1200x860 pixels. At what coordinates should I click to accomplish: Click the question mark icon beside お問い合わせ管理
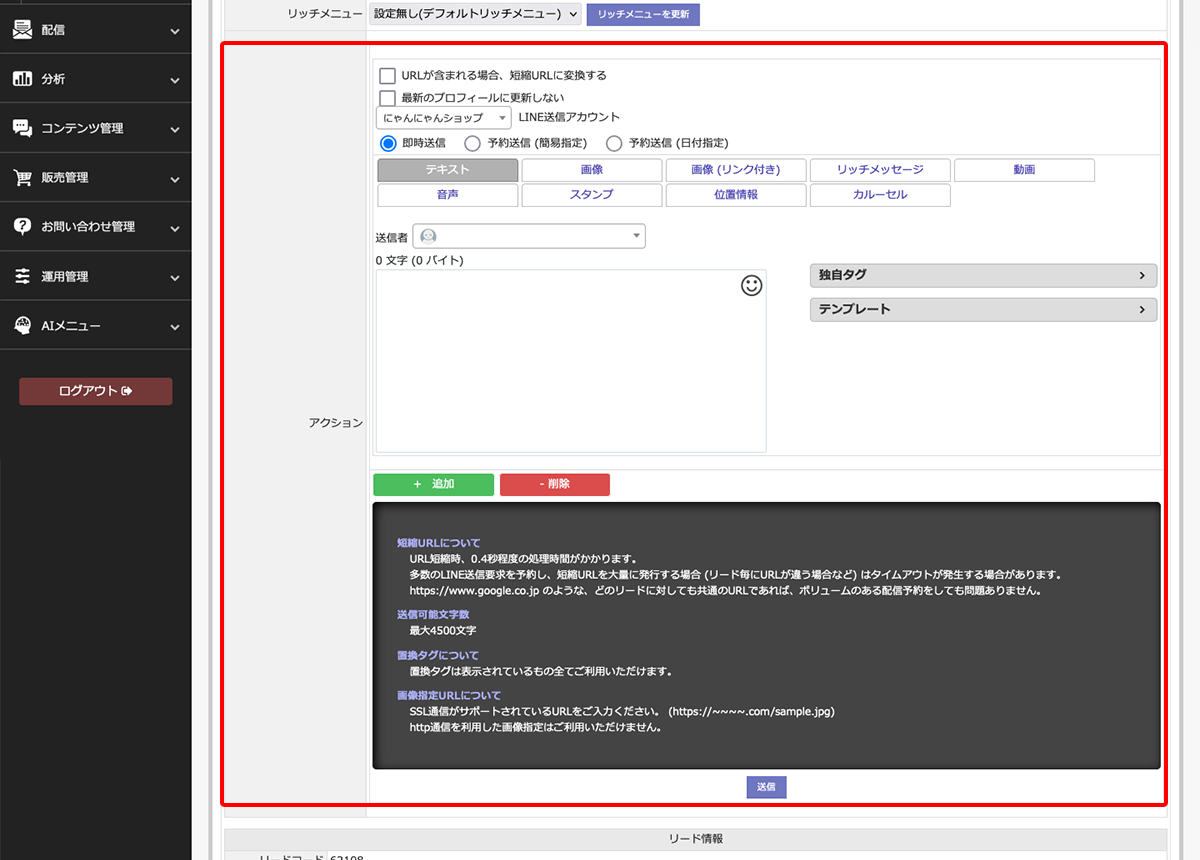22,227
